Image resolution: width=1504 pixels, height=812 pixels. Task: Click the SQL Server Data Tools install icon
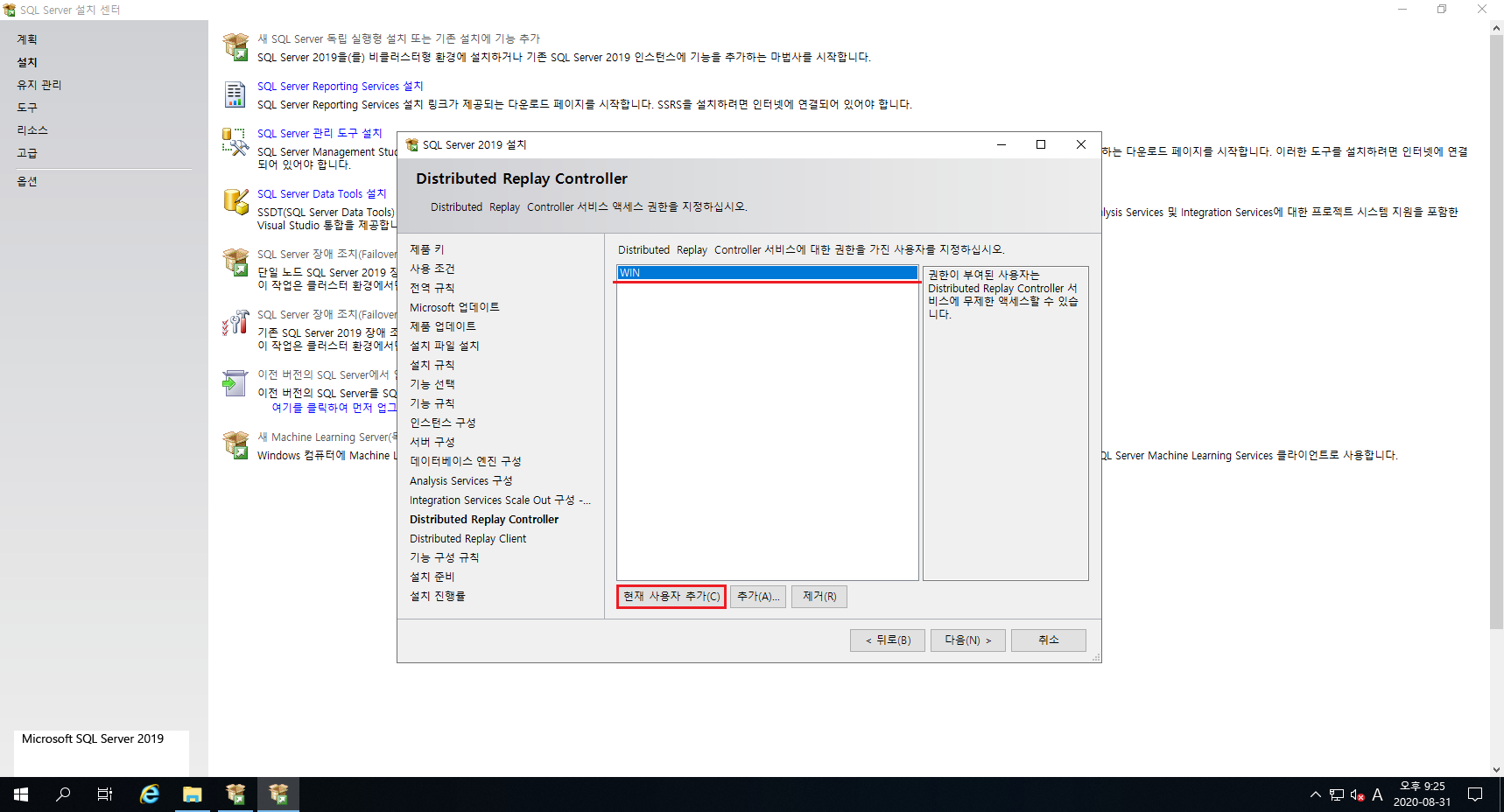235,202
